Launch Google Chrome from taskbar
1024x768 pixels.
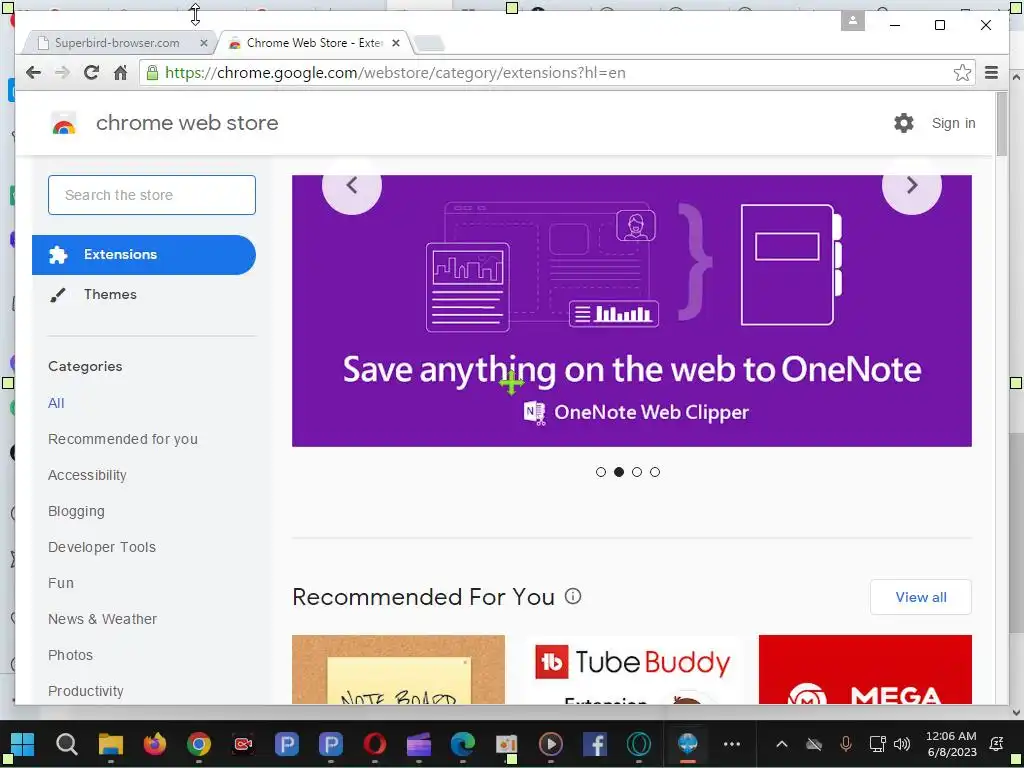click(x=199, y=744)
